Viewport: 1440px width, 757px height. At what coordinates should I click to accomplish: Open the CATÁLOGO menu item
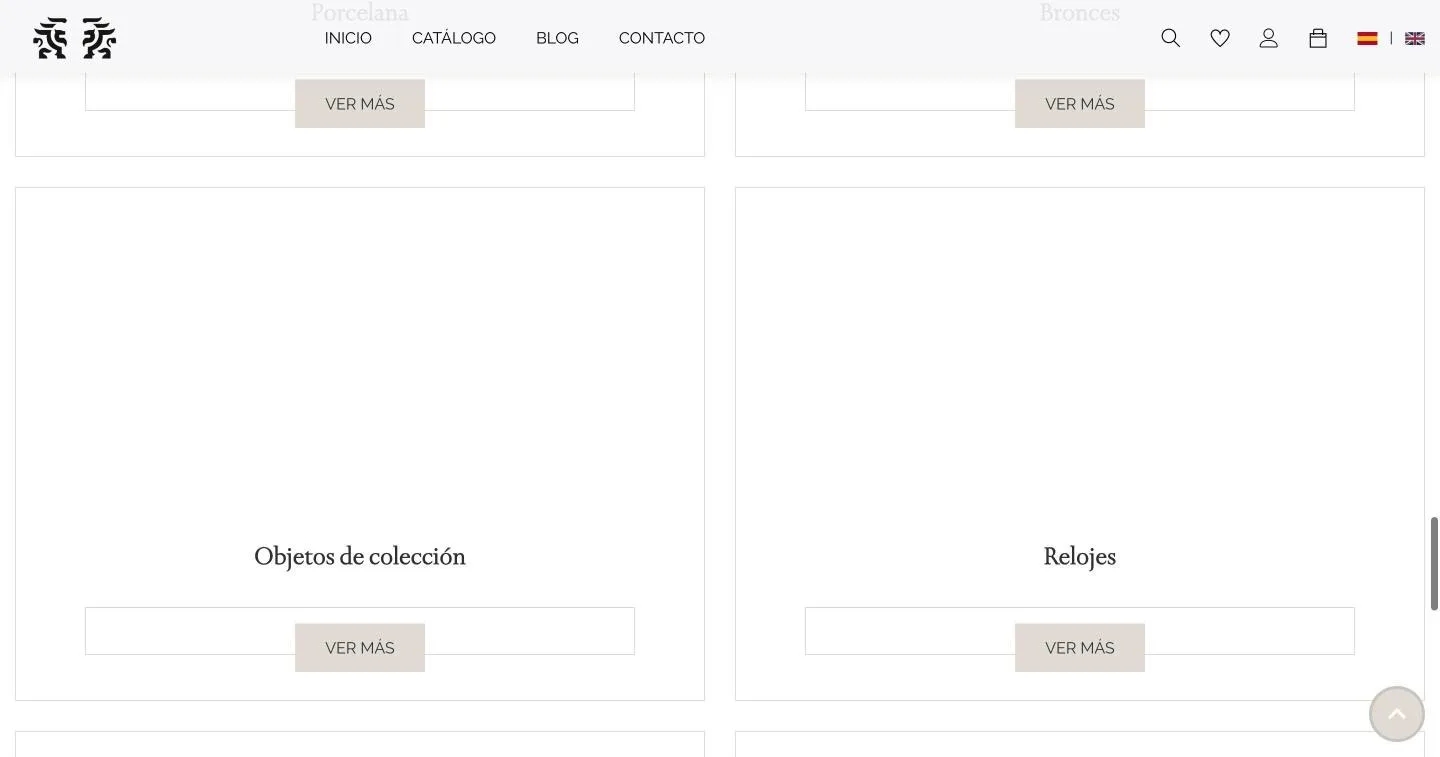[x=454, y=38]
